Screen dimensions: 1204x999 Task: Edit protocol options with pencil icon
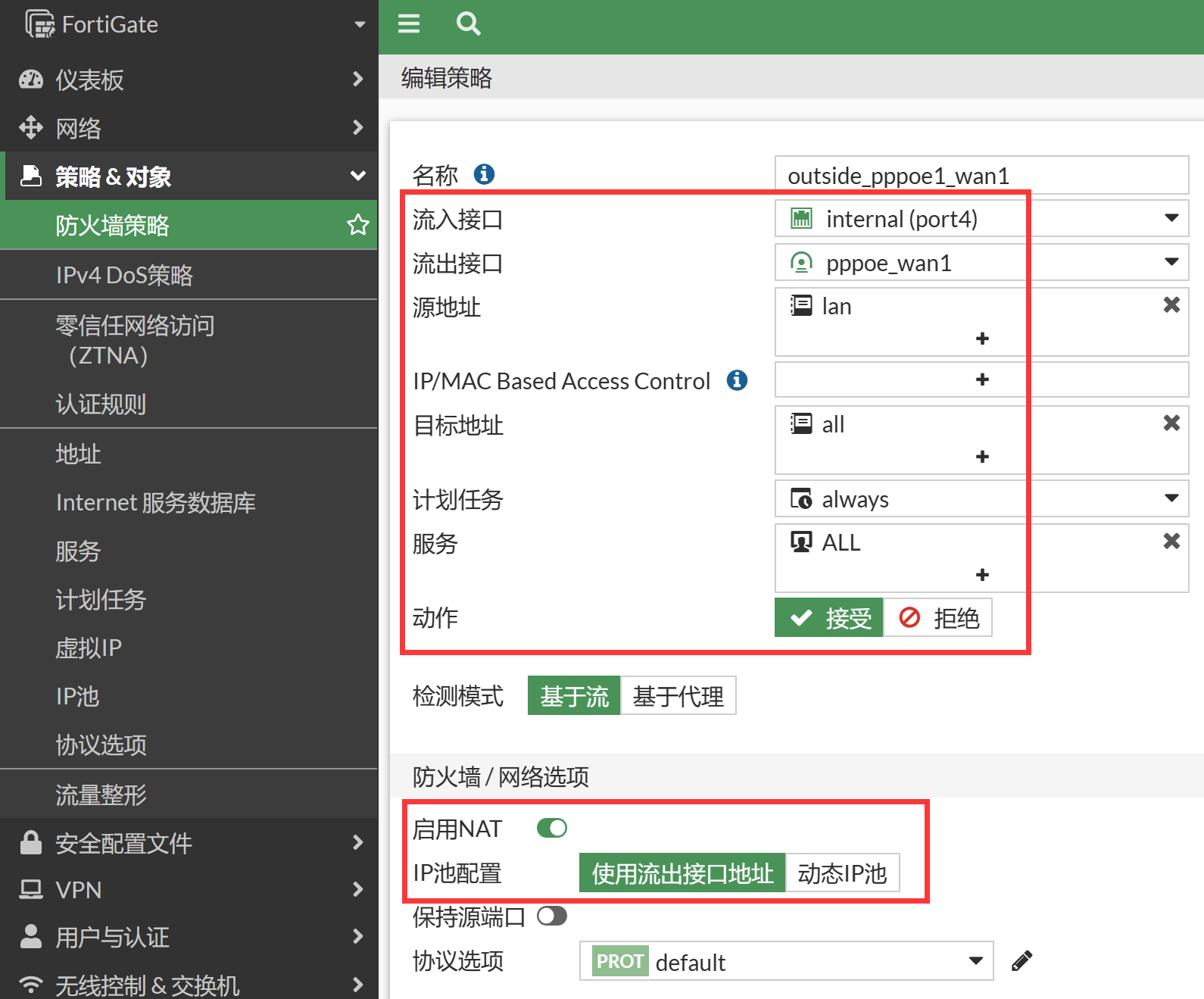click(x=1022, y=961)
